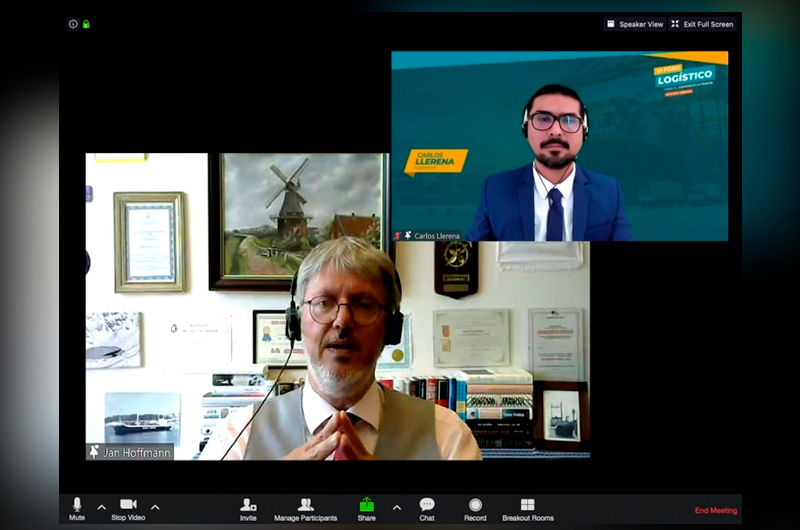Expand audio options arrow next to Mute

(101, 507)
